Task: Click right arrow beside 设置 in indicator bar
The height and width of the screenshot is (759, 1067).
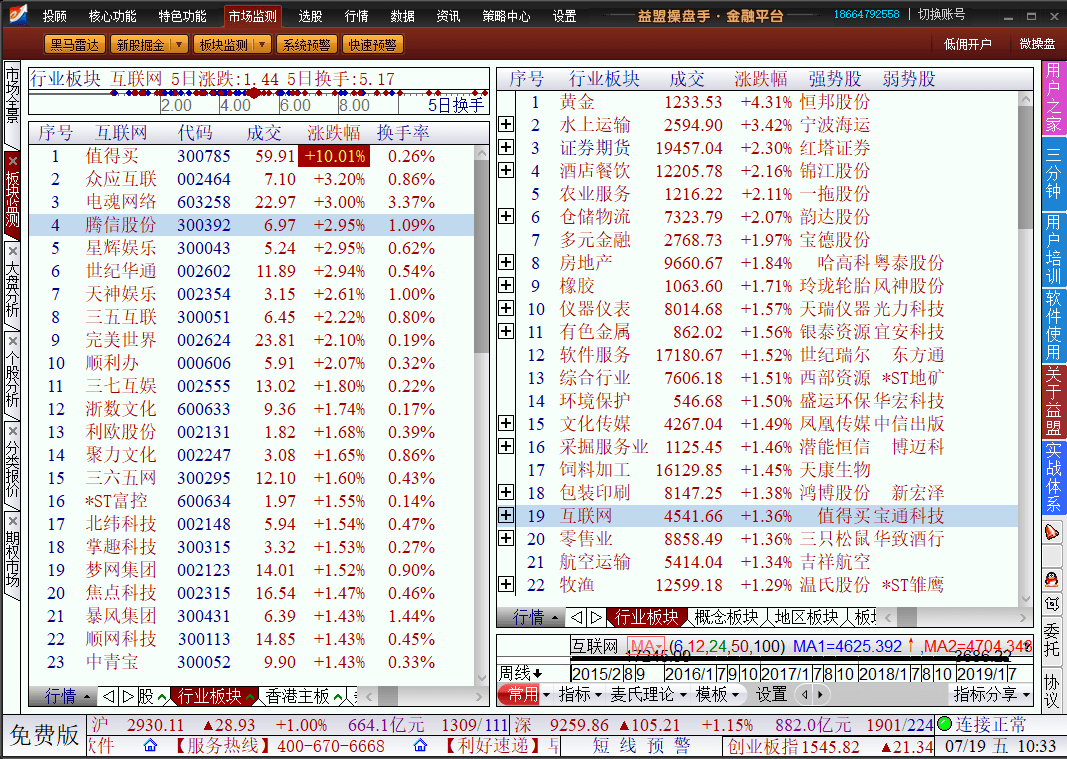Action: pyautogui.click(x=820, y=694)
